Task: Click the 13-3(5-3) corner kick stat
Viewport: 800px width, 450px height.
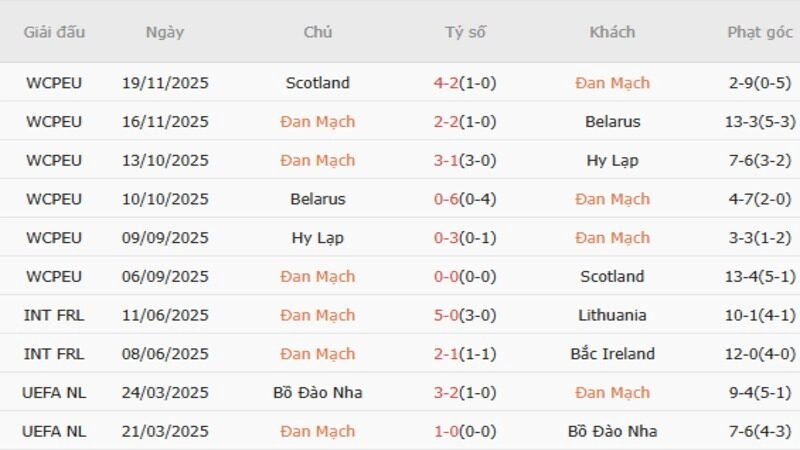Action: coord(760,122)
